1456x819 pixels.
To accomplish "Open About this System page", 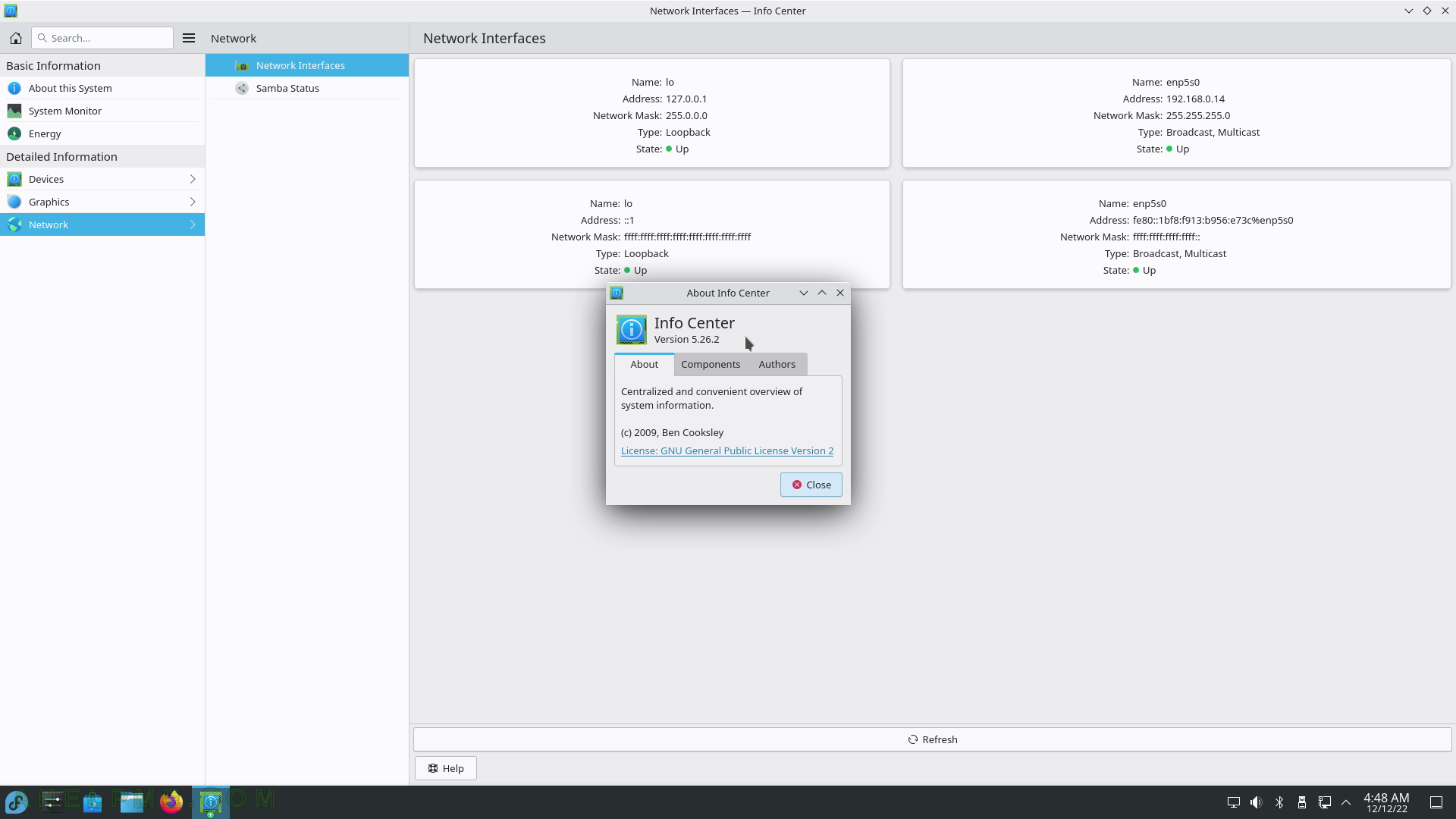I will 102,88.
